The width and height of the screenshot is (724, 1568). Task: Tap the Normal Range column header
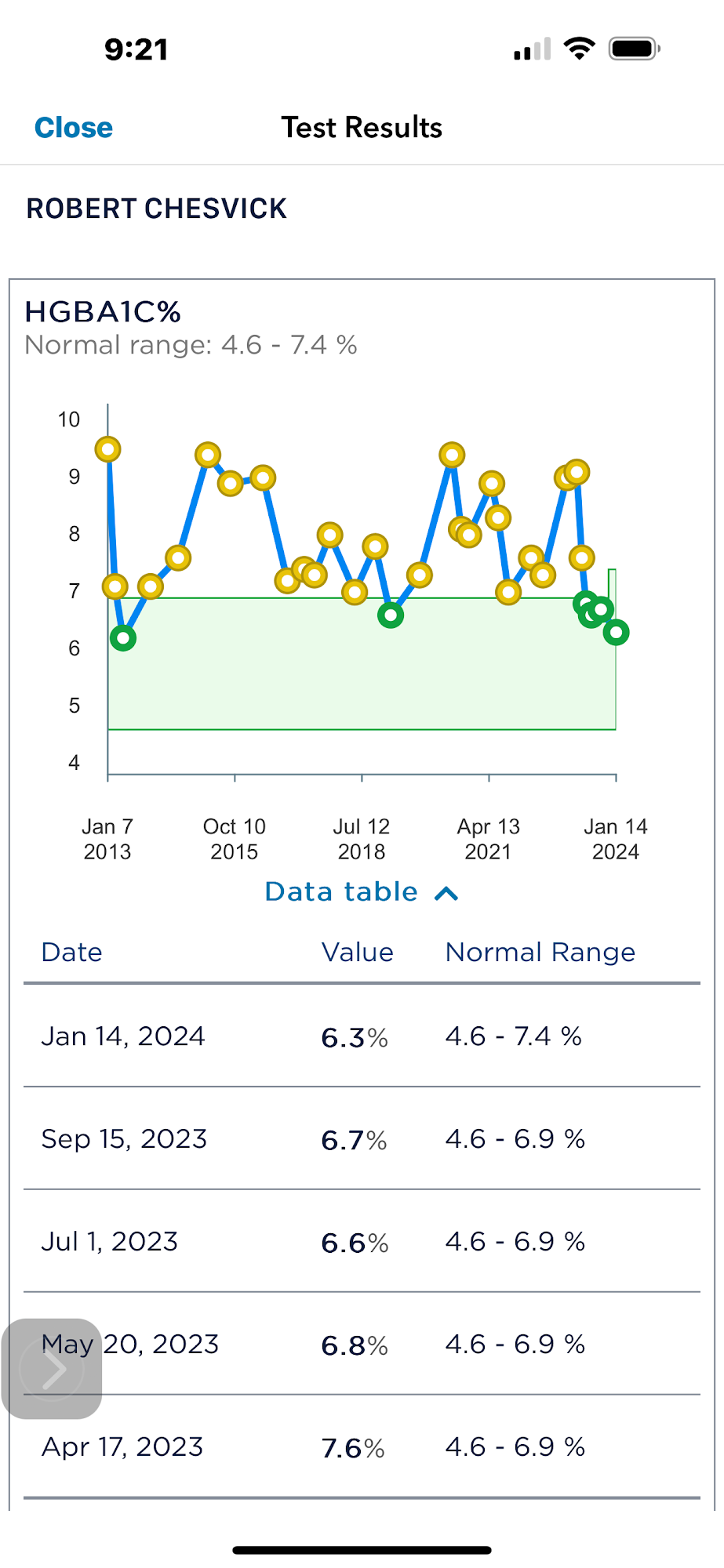(x=540, y=953)
